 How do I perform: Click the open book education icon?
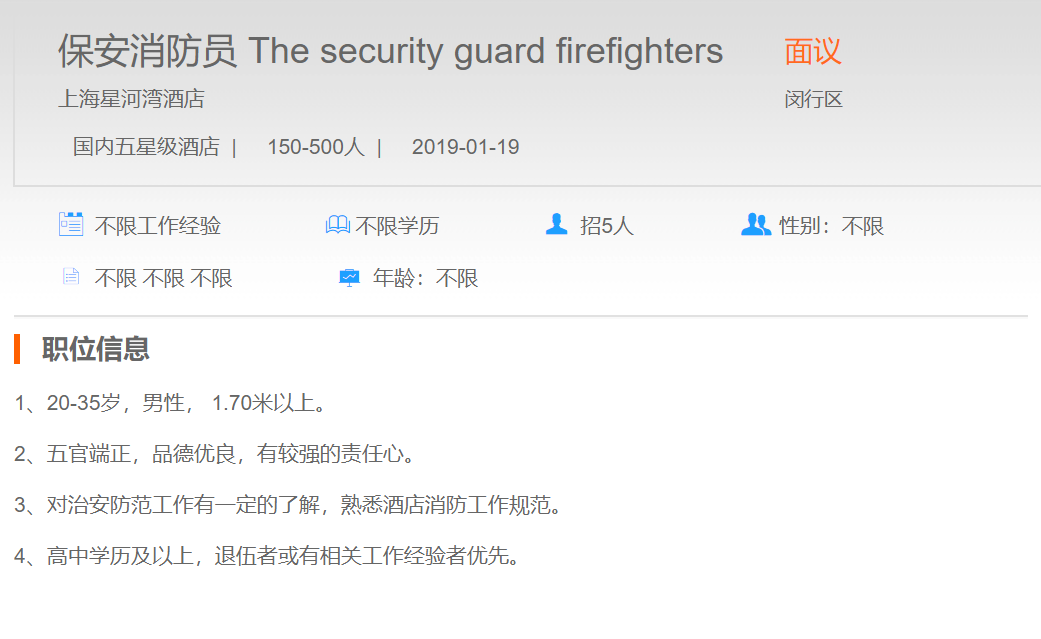(x=338, y=226)
